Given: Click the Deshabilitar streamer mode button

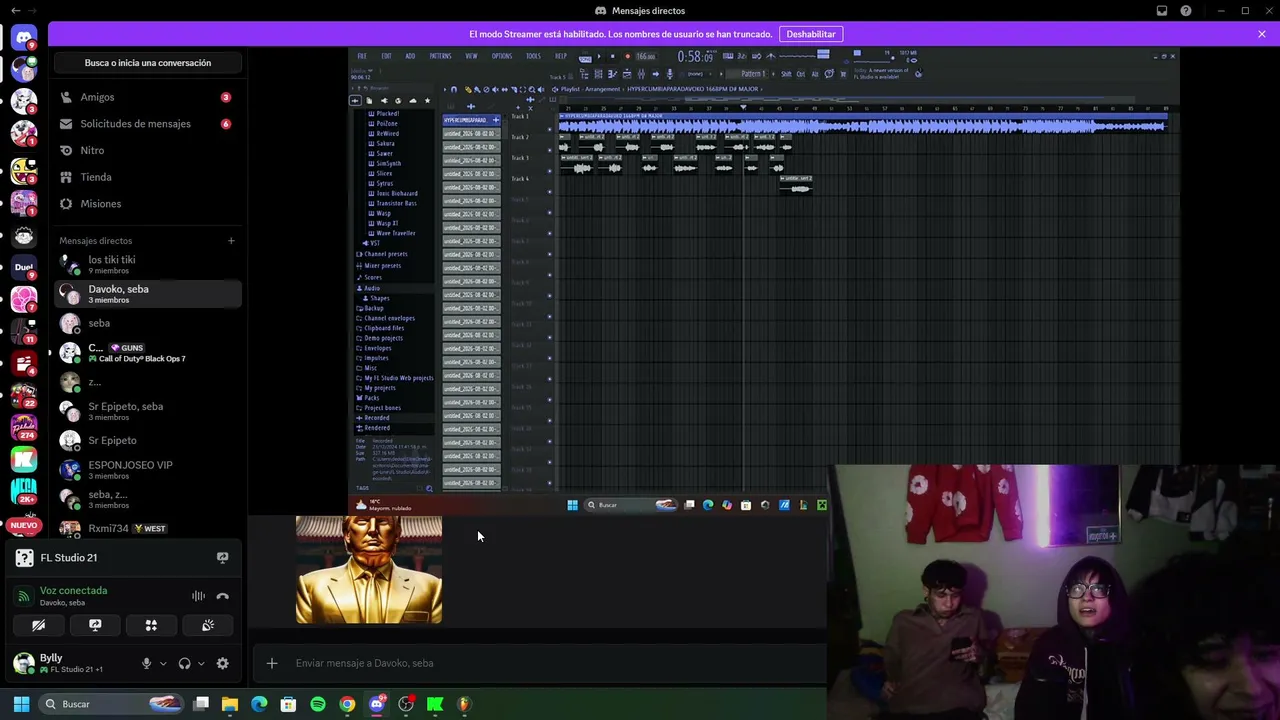Looking at the screenshot, I should 810,34.
